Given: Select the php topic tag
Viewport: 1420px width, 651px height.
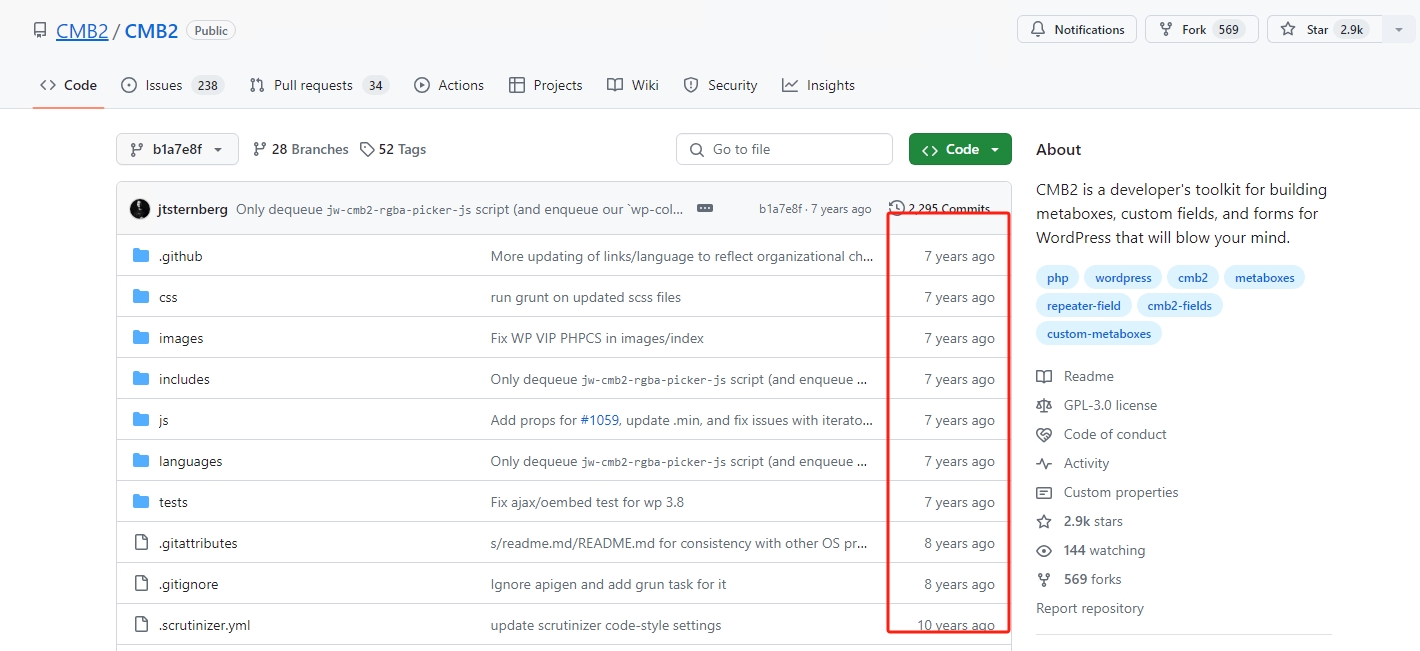Looking at the screenshot, I should click(1058, 278).
